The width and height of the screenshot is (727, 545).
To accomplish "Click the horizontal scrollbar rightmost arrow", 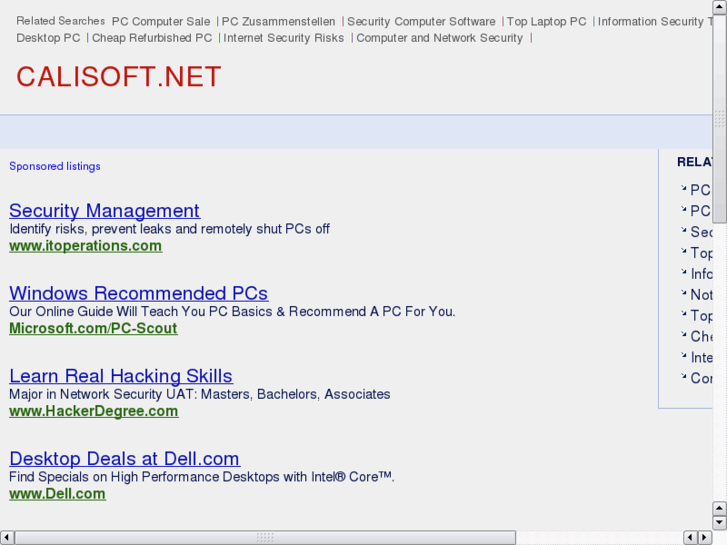I will point(705,538).
